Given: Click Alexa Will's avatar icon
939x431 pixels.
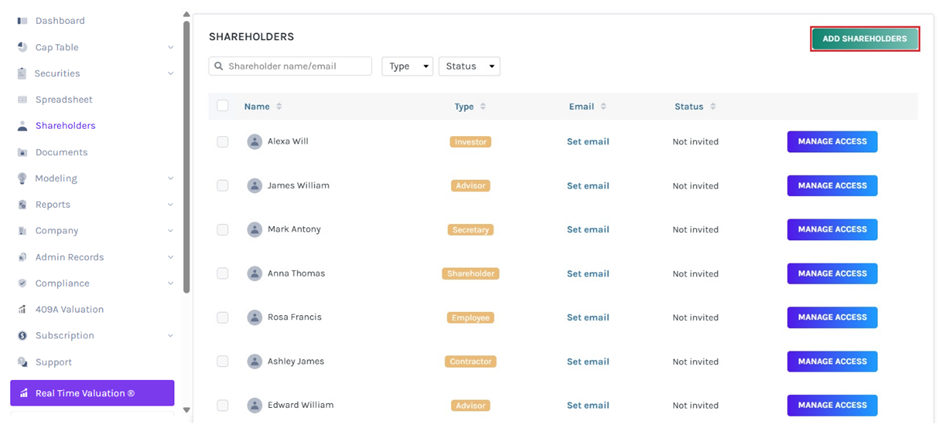Looking at the screenshot, I should (254, 142).
